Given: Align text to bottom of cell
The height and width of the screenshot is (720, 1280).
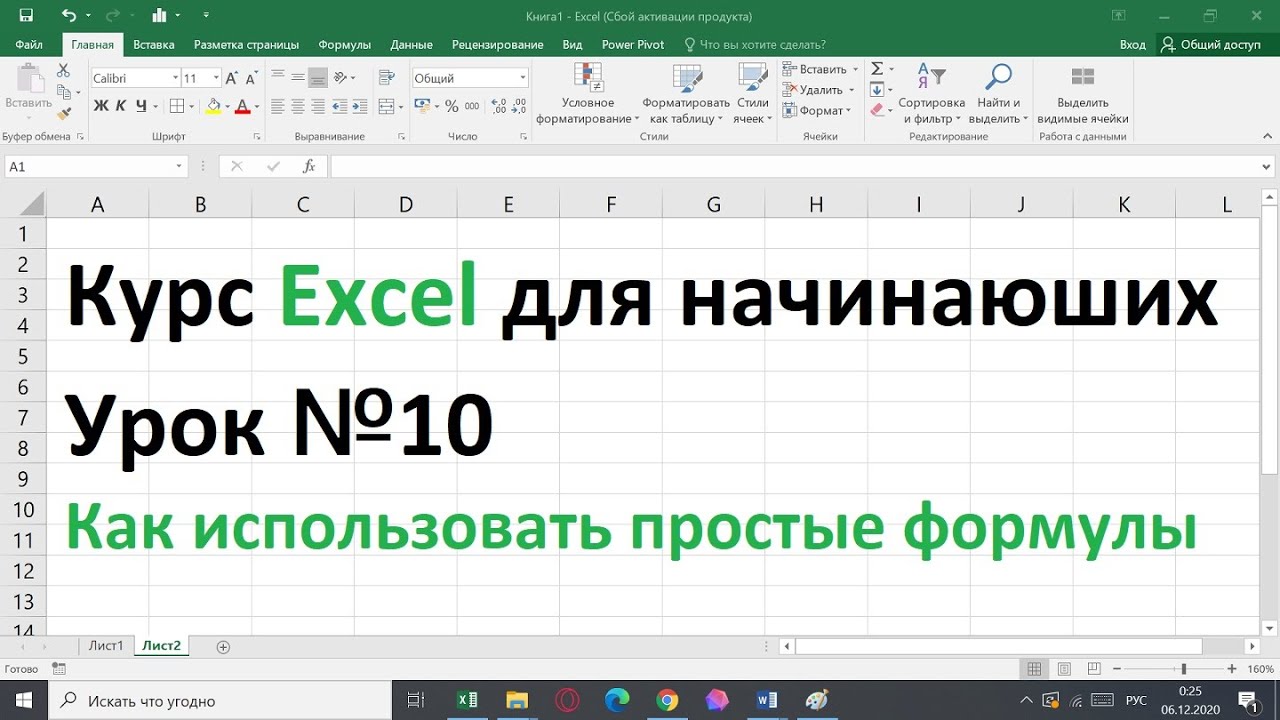Looking at the screenshot, I should click(318, 77).
